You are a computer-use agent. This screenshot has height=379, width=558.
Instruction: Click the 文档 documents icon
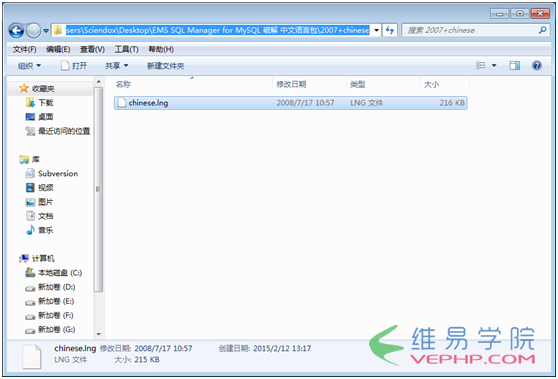(x=30, y=216)
